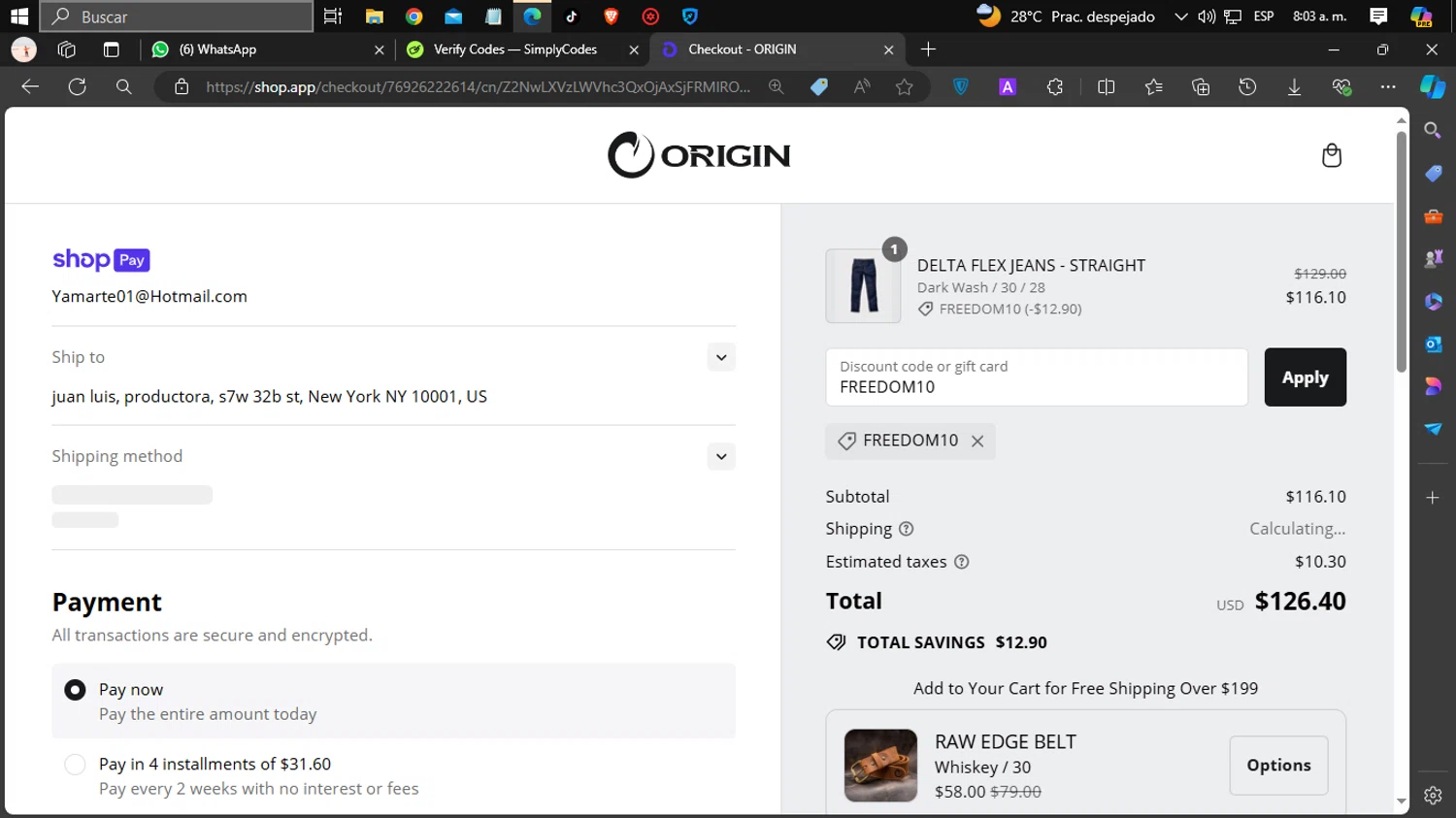Switch to Verify Codes SimplyCodes tab
The image size is (1456, 818).
[x=522, y=49]
